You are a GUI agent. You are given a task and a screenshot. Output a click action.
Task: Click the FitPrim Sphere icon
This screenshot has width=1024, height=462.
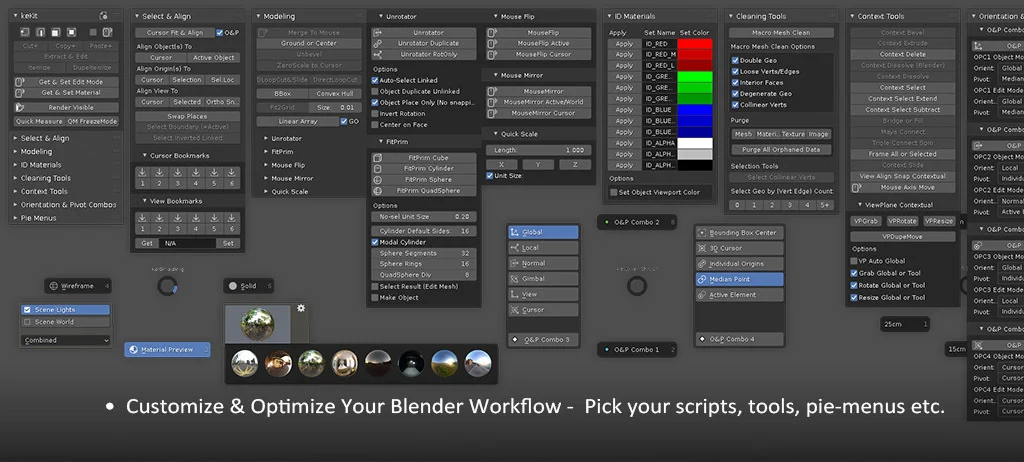click(377, 180)
